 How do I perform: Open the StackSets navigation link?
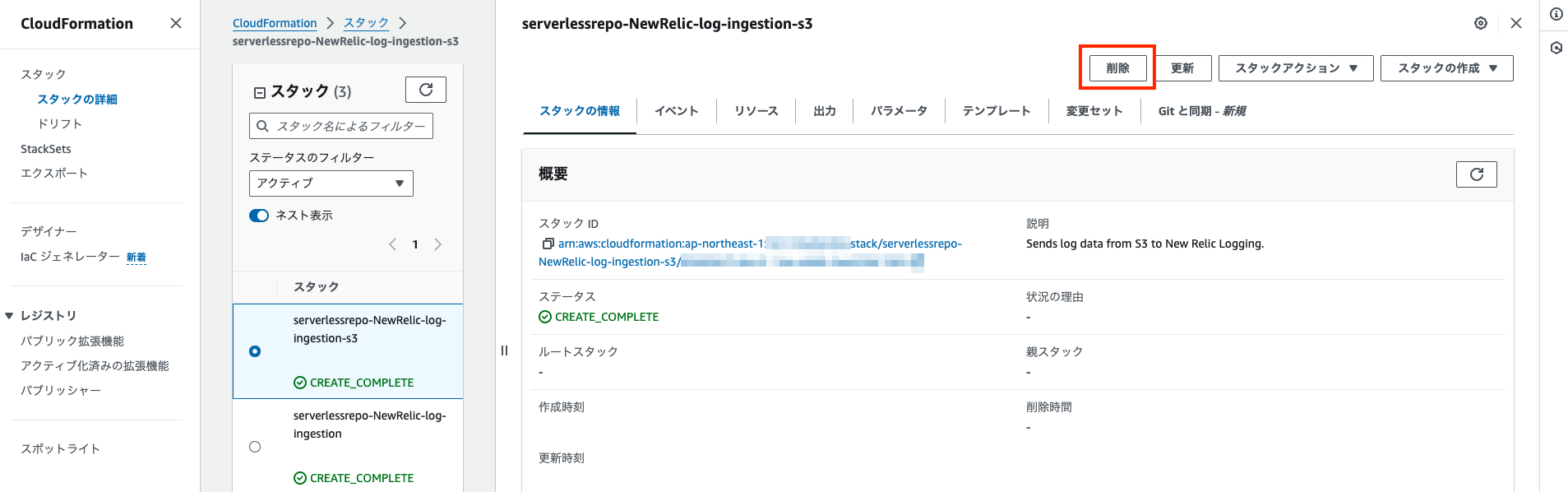[46, 149]
